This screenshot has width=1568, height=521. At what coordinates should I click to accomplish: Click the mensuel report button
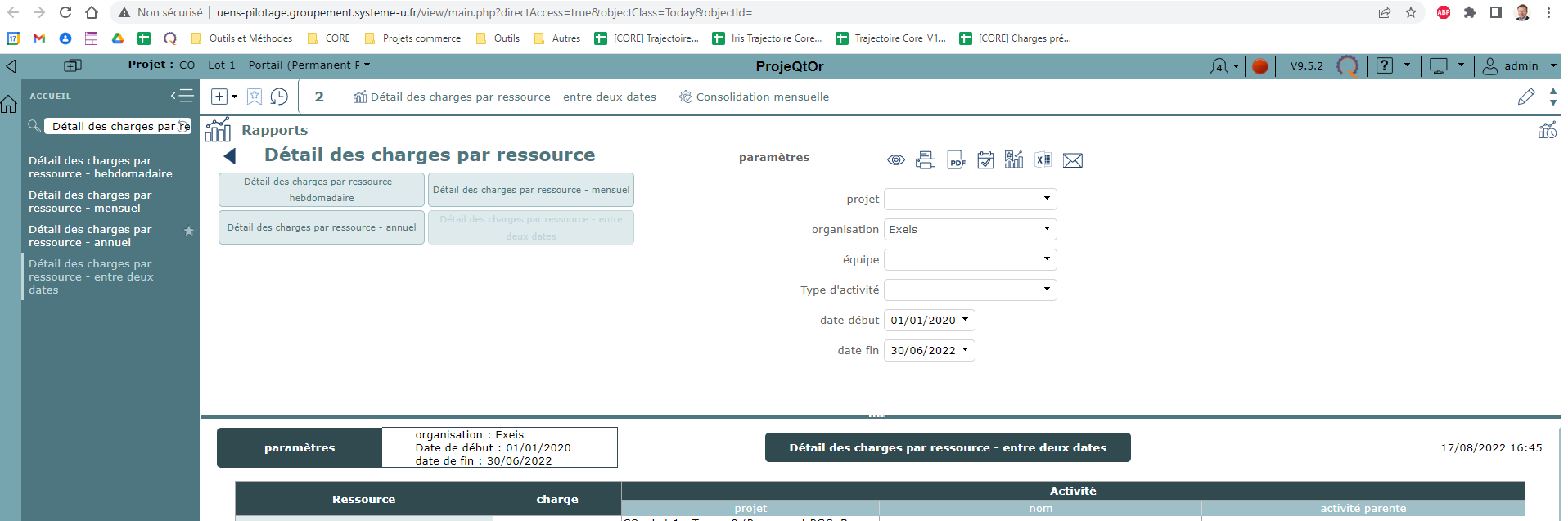pyautogui.click(x=531, y=190)
